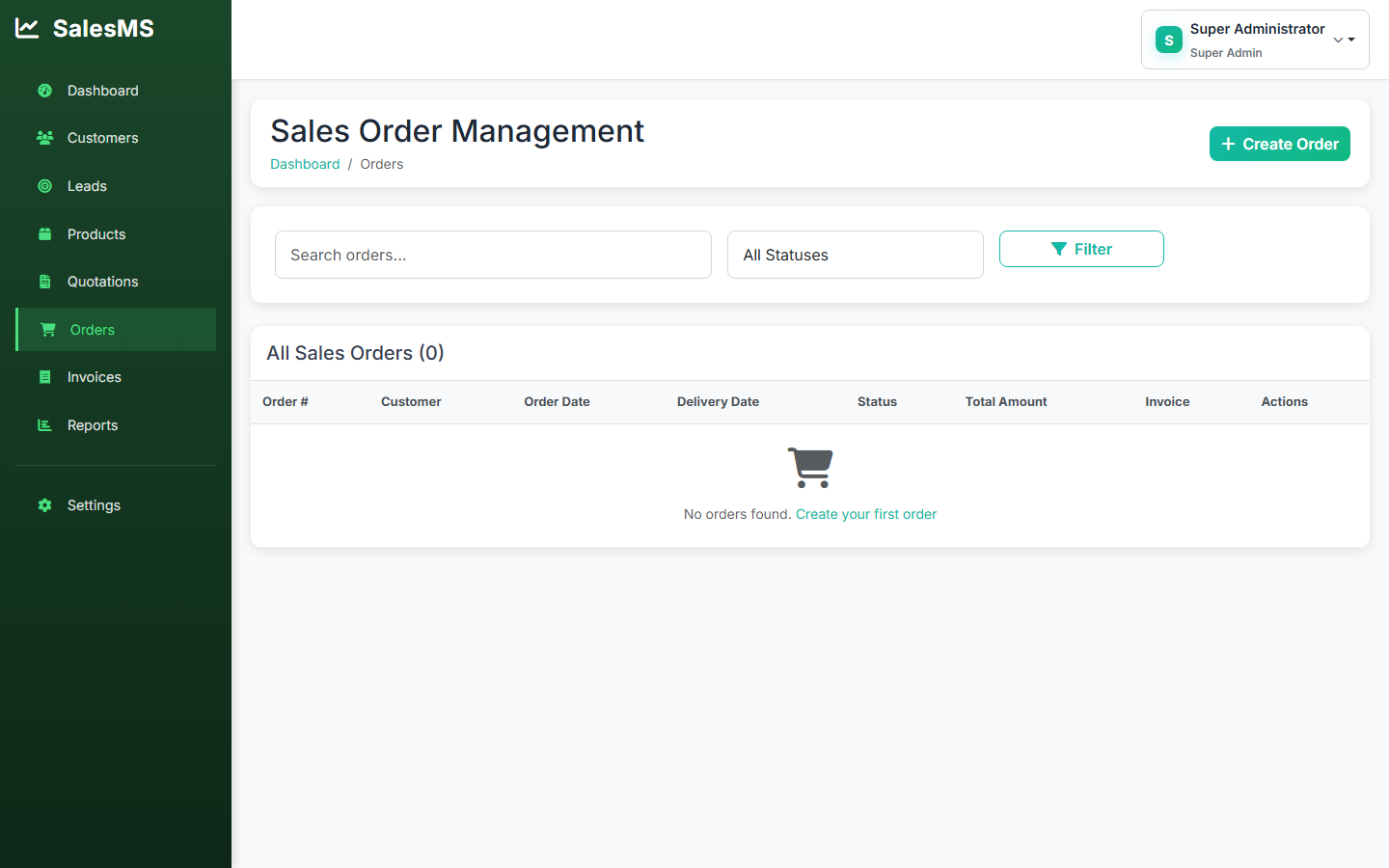Click the No orders found message
The width and height of the screenshot is (1389, 868).
point(737,514)
